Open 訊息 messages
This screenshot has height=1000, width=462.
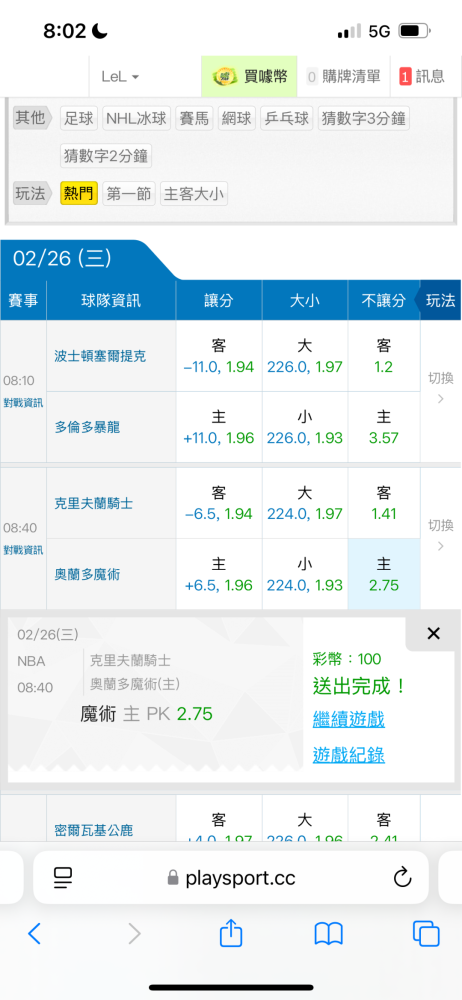pos(422,77)
